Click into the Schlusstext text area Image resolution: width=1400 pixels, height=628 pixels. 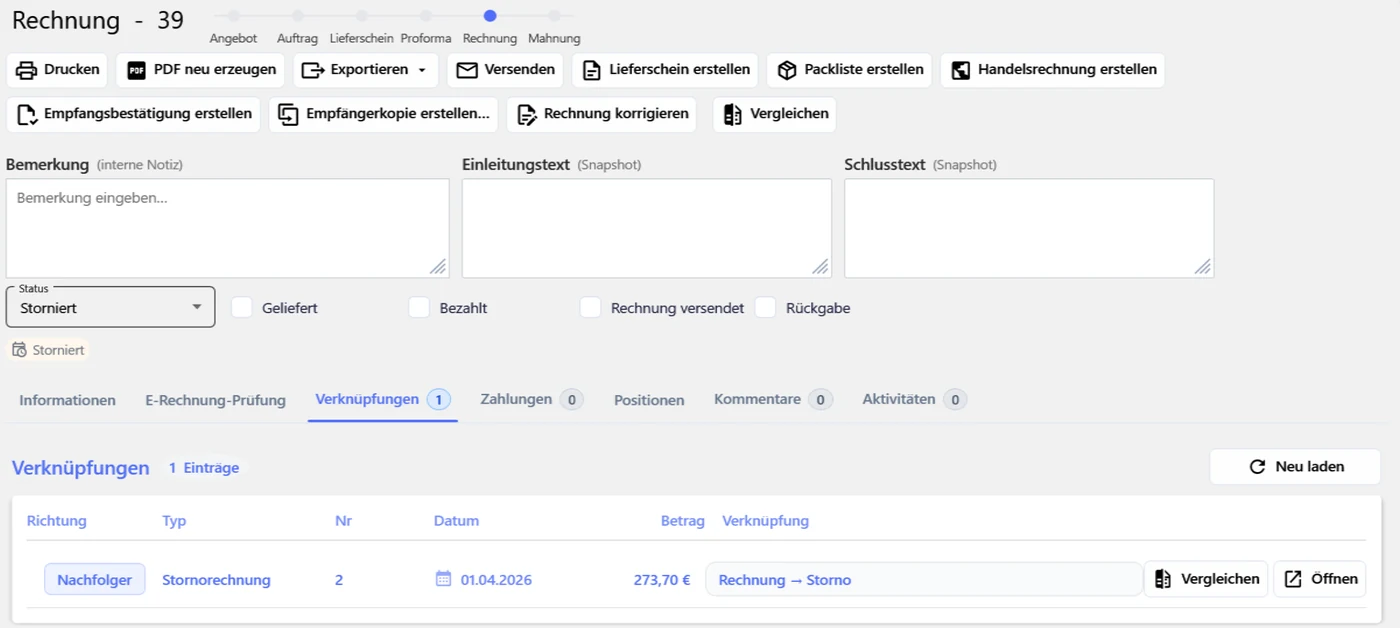tap(1029, 228)
